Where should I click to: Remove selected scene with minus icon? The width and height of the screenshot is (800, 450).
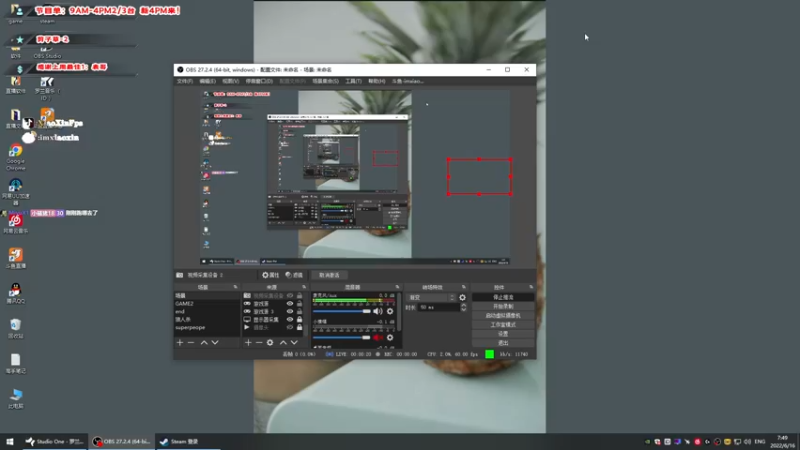pyautogui.click(x=191, y=343)
